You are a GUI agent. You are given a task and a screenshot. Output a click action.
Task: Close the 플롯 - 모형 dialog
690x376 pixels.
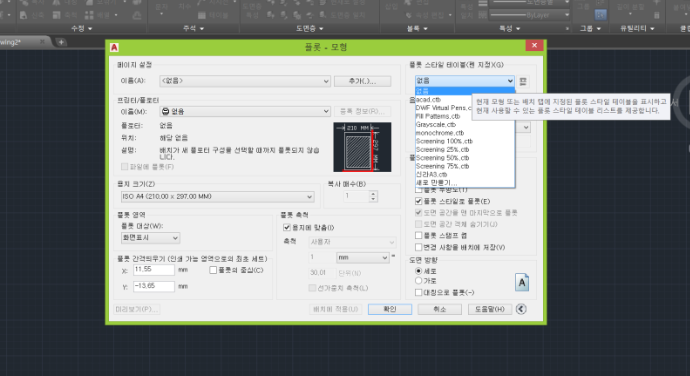coord(534,45)
